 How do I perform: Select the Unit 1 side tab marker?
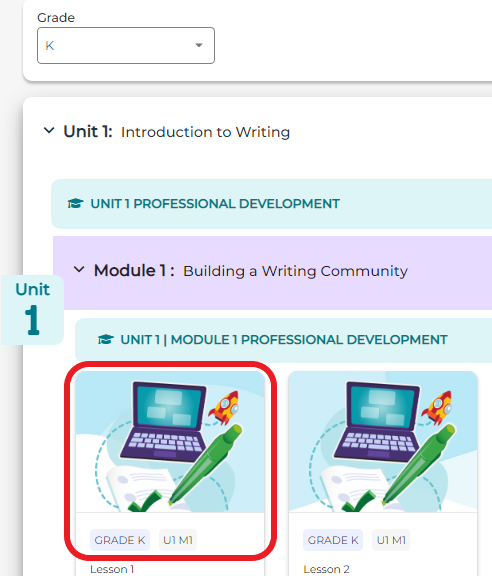32,310
